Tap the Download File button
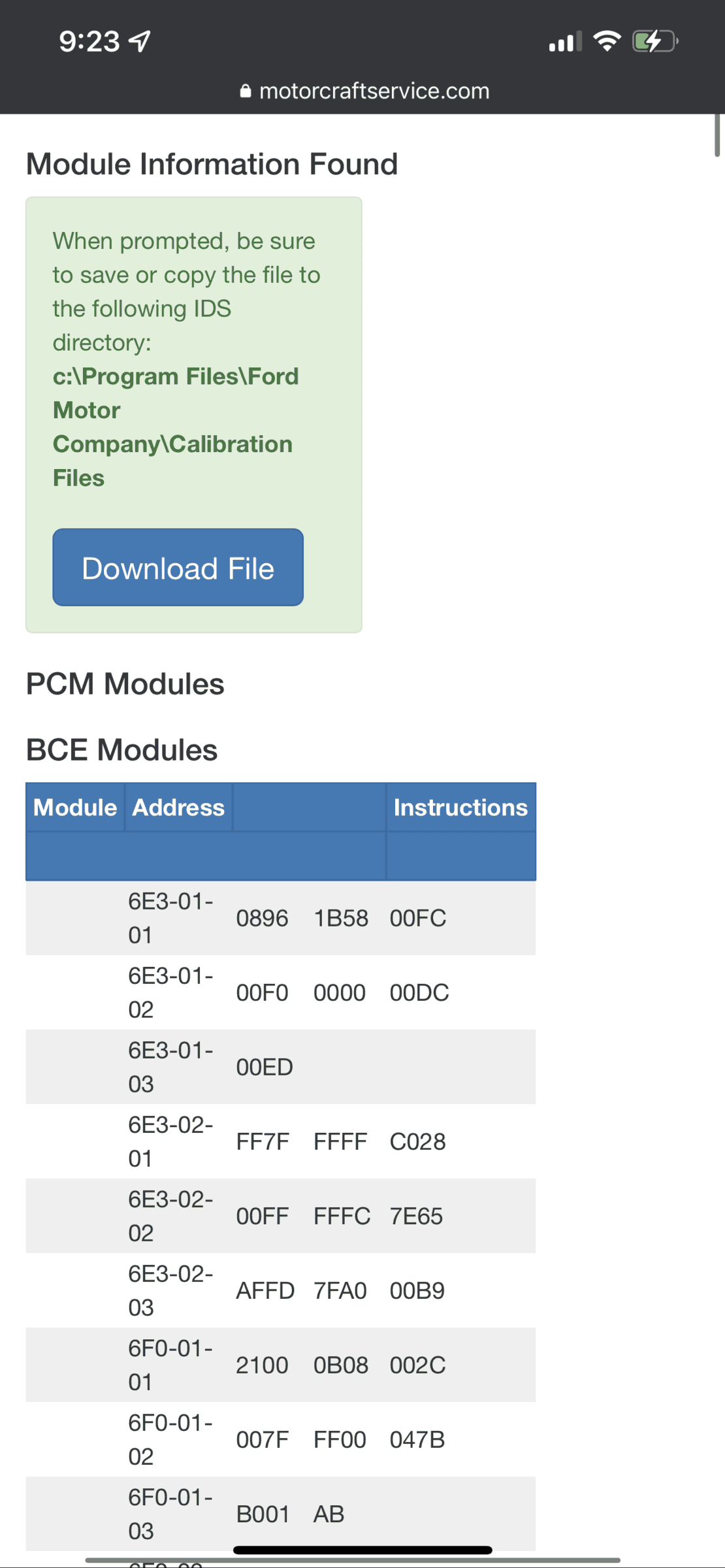This screenshot has width=725, height=1568. click(x=178, y=567)
